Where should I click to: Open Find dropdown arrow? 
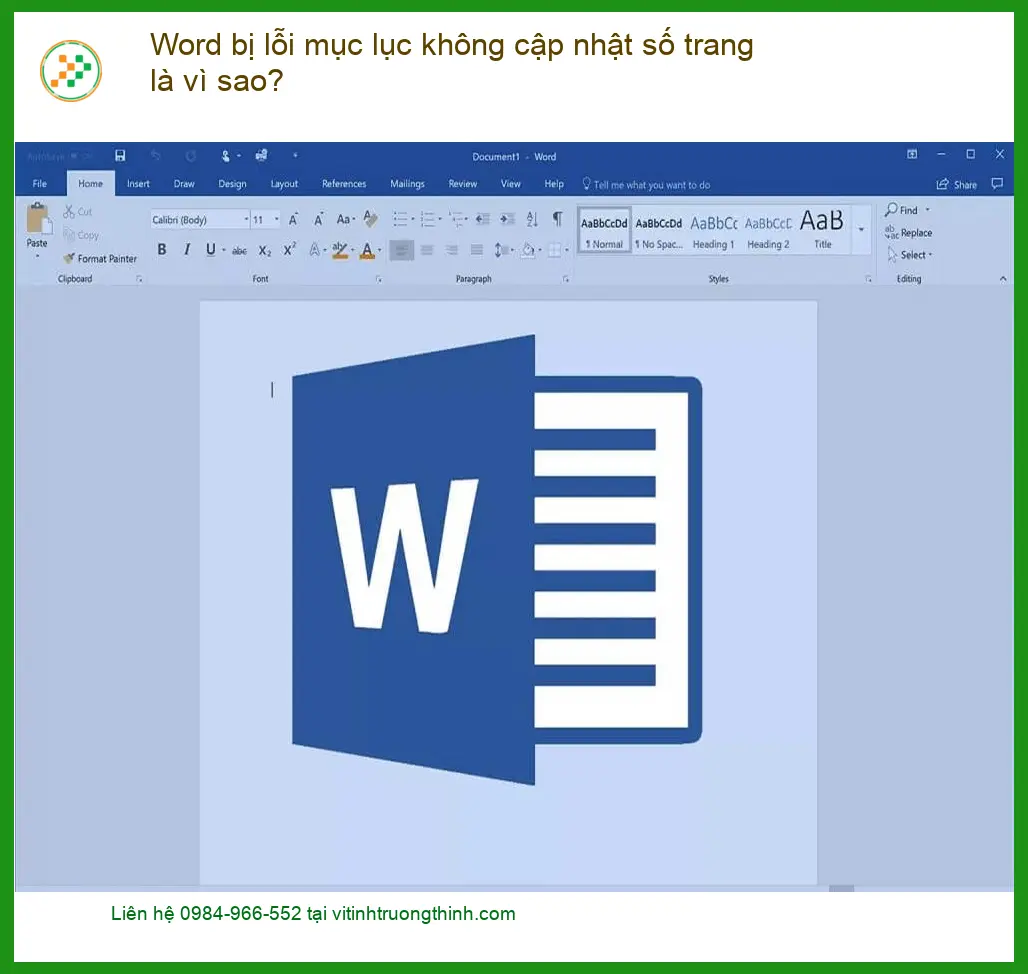tap(928, 210)
